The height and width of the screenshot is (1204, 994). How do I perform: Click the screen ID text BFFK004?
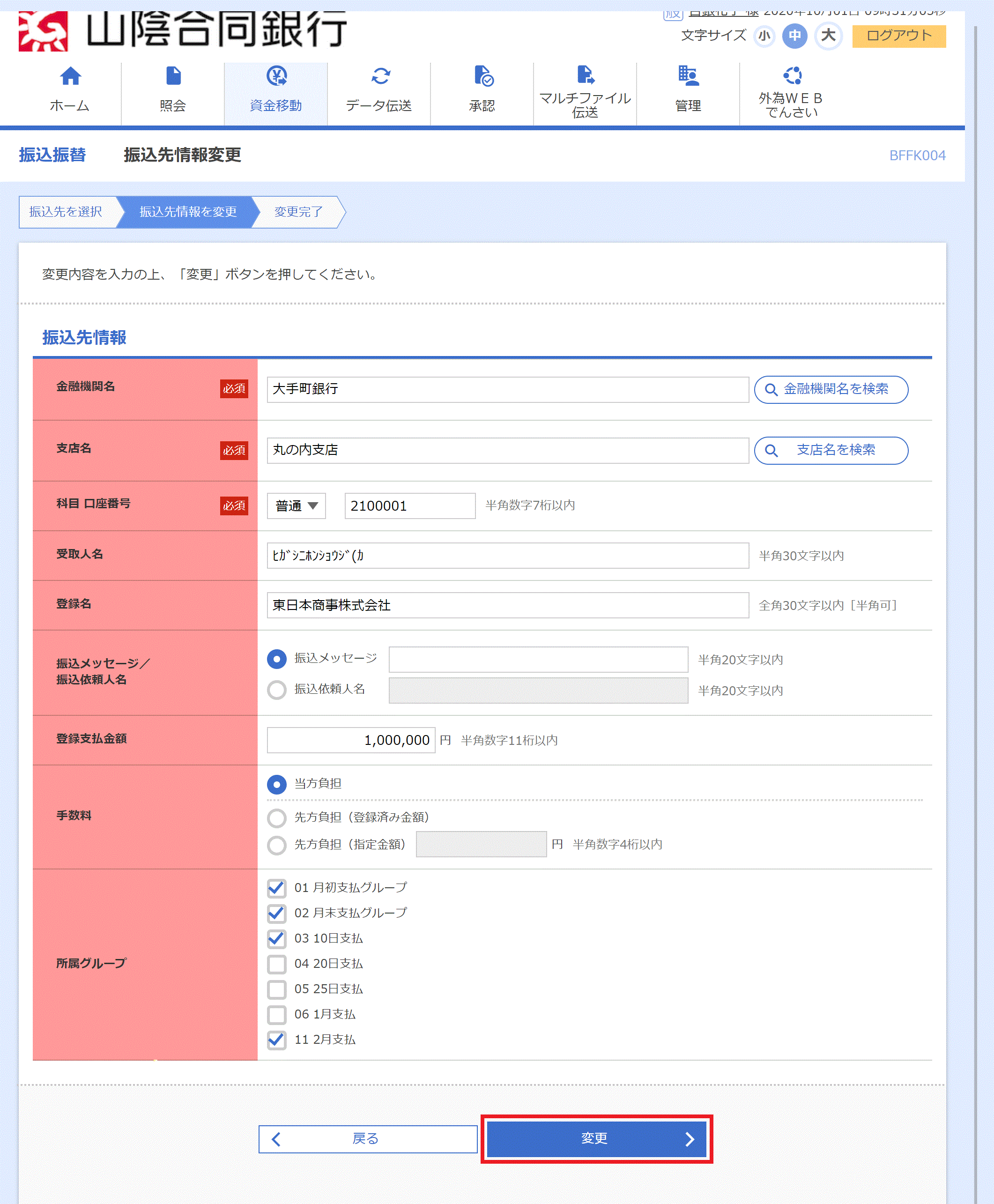pyautogui.click(x=917, y=156)
